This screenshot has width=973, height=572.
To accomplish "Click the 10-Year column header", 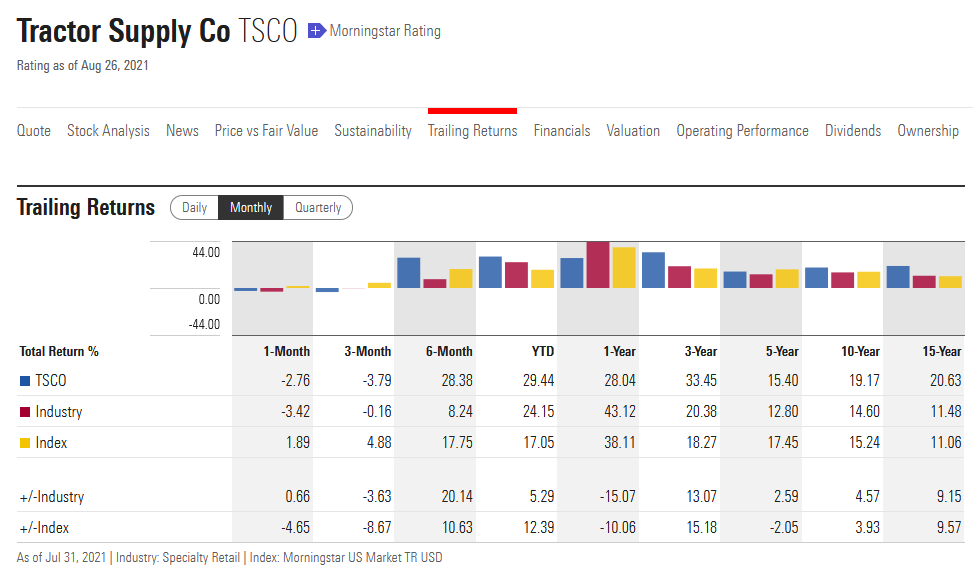I will (860, 351).
